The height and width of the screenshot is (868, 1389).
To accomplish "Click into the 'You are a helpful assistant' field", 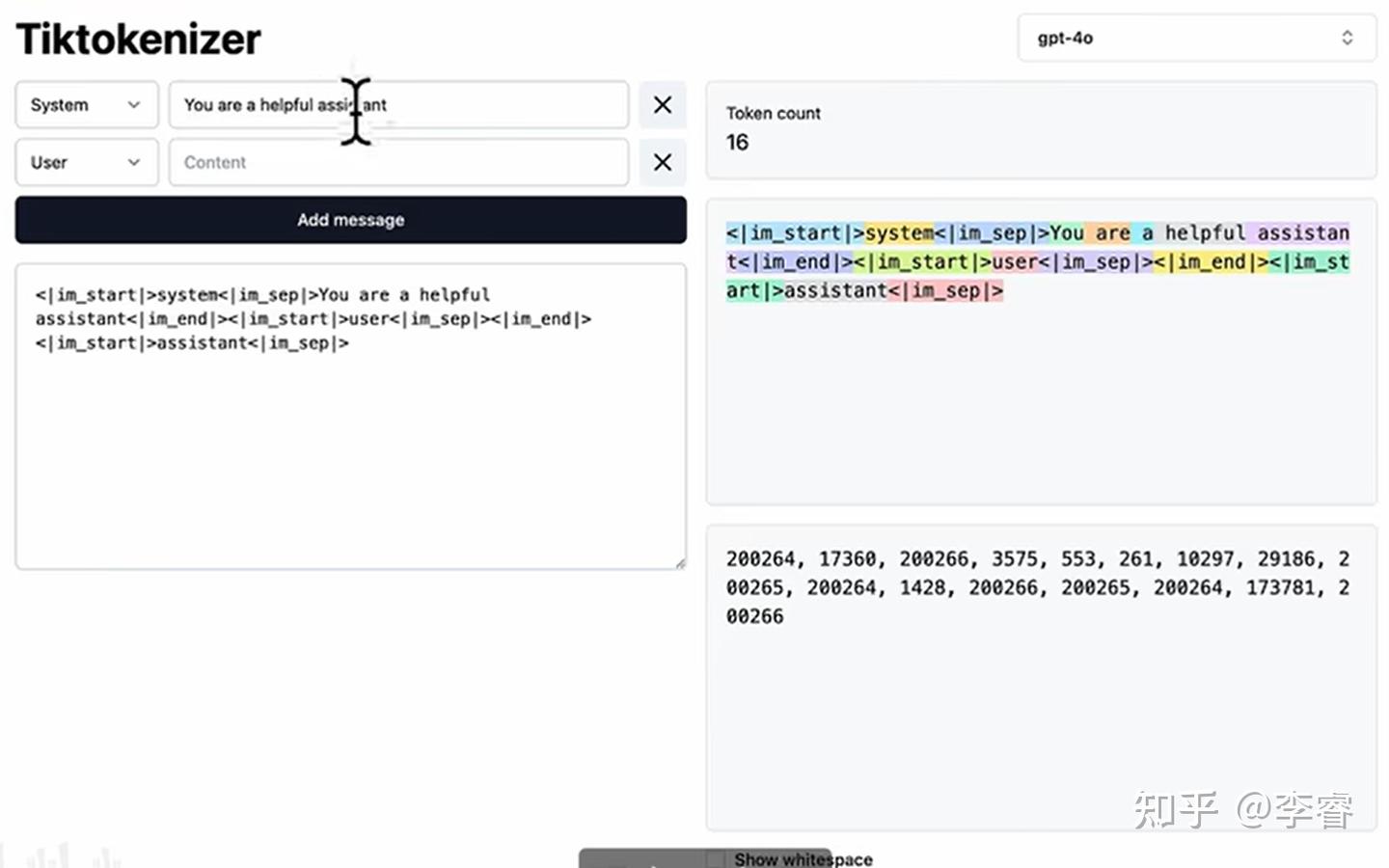I will [399, 105].
